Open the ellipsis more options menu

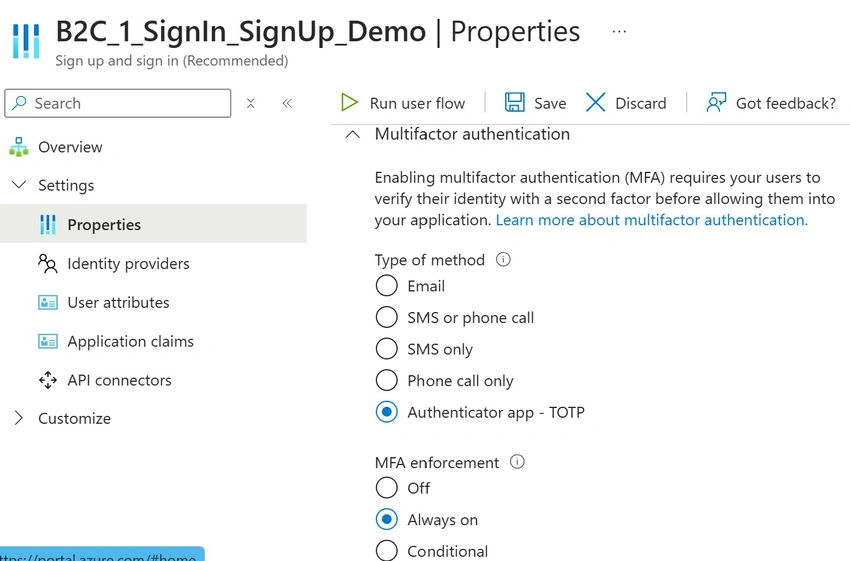pyautogui.click(x=619, y=32)
